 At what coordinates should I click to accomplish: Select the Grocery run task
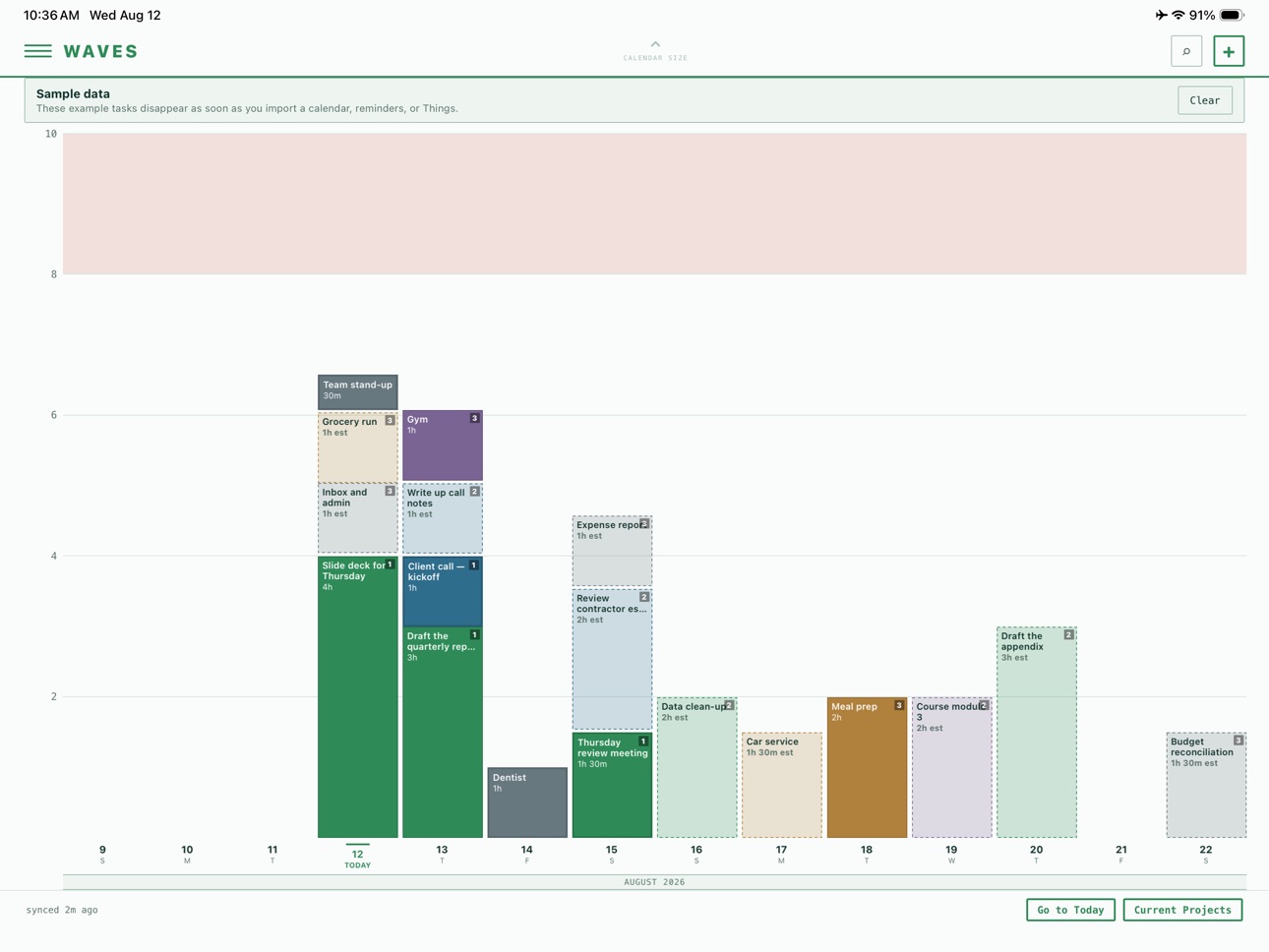(358, 446)
